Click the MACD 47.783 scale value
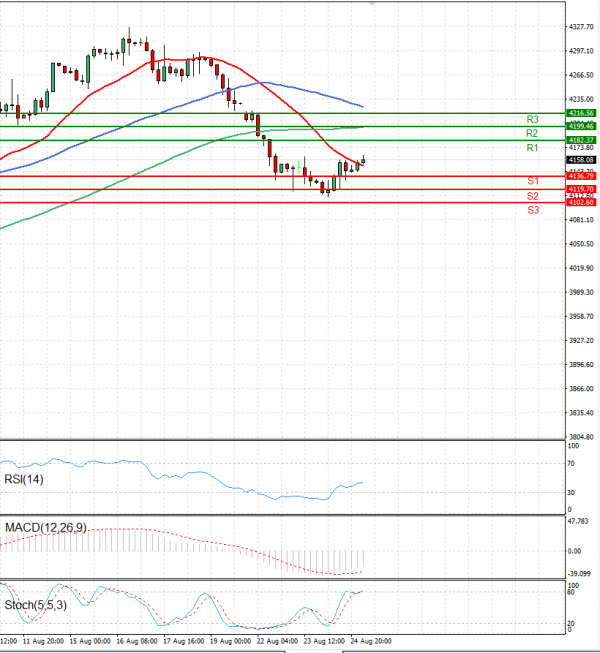600x653 pixels. pyautogui.click(x=578, y=521)
